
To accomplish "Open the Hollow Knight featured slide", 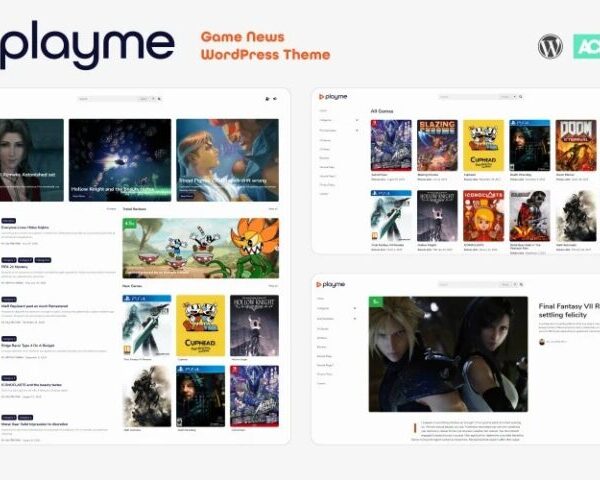I will click(x=120, y=160).
